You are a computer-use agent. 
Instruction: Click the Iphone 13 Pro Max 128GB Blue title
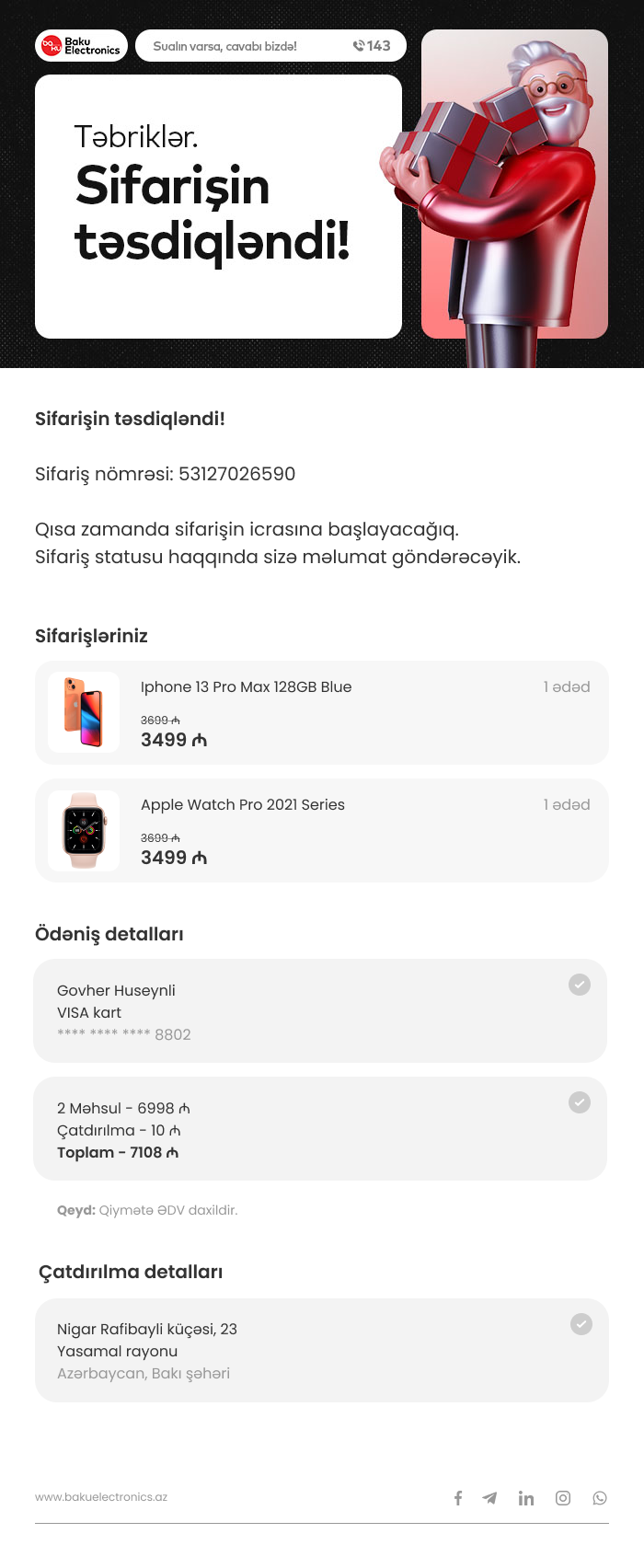coord(246,687)
